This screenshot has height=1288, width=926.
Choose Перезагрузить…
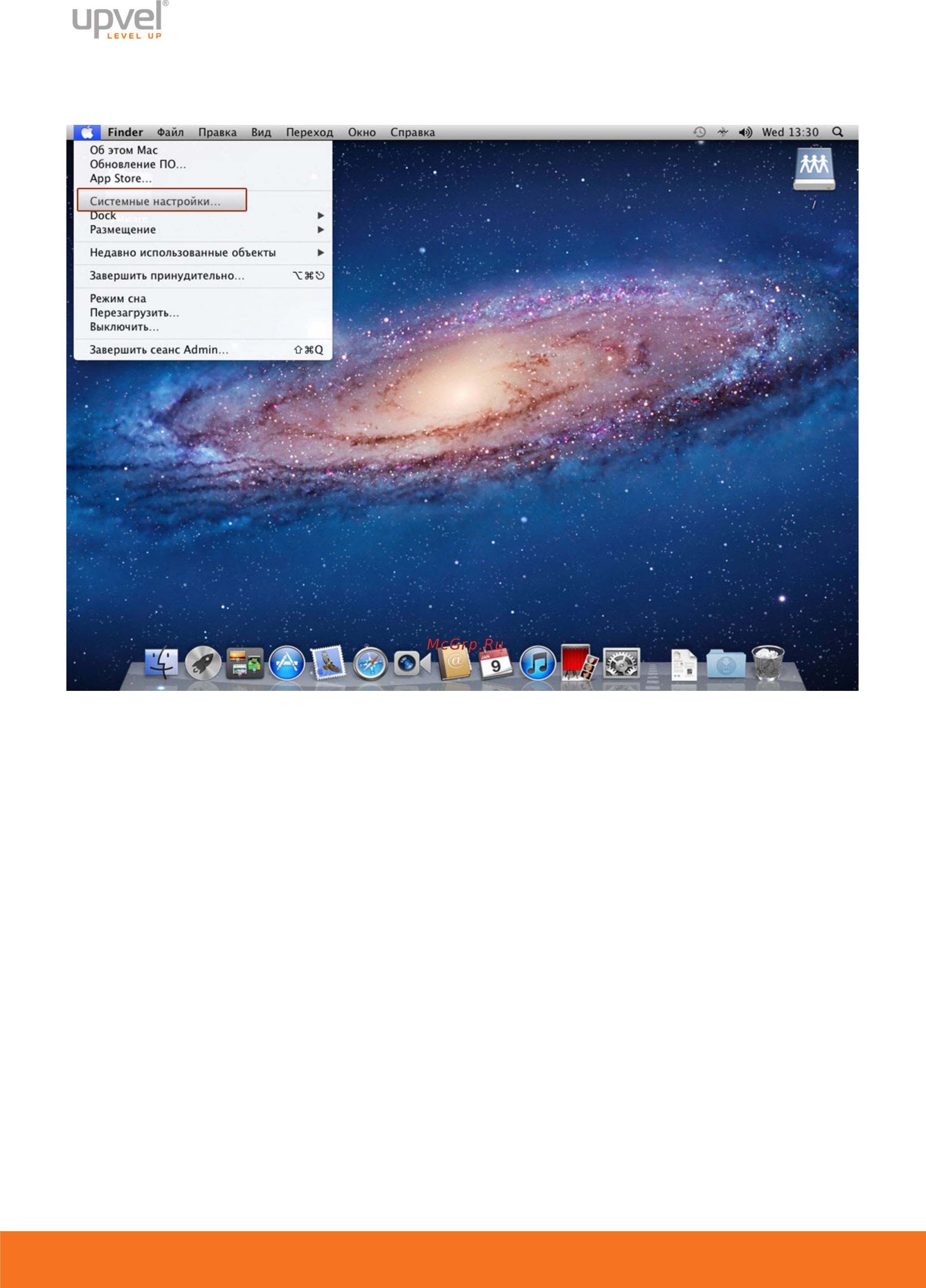[x=203, y=312]
